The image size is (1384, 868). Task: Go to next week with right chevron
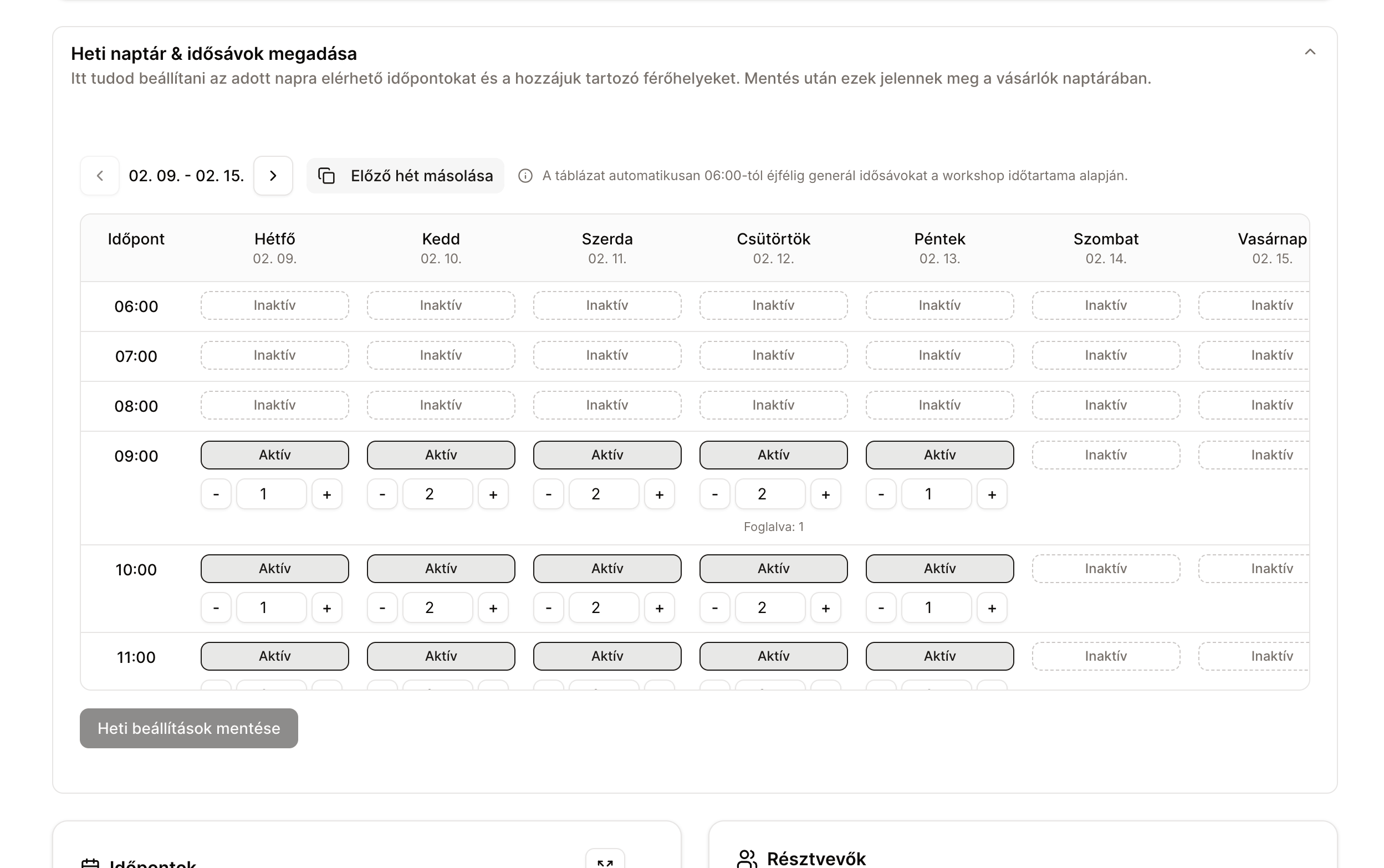point(273,176)
